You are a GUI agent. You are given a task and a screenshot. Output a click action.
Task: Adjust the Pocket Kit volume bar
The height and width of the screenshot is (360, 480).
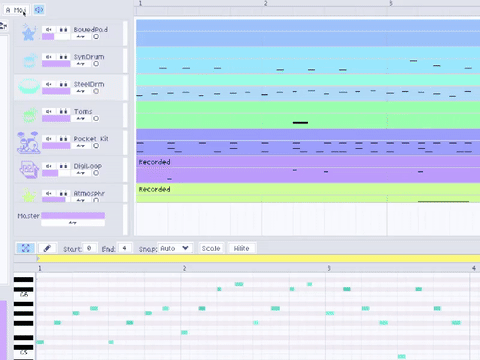coord(56,146)
